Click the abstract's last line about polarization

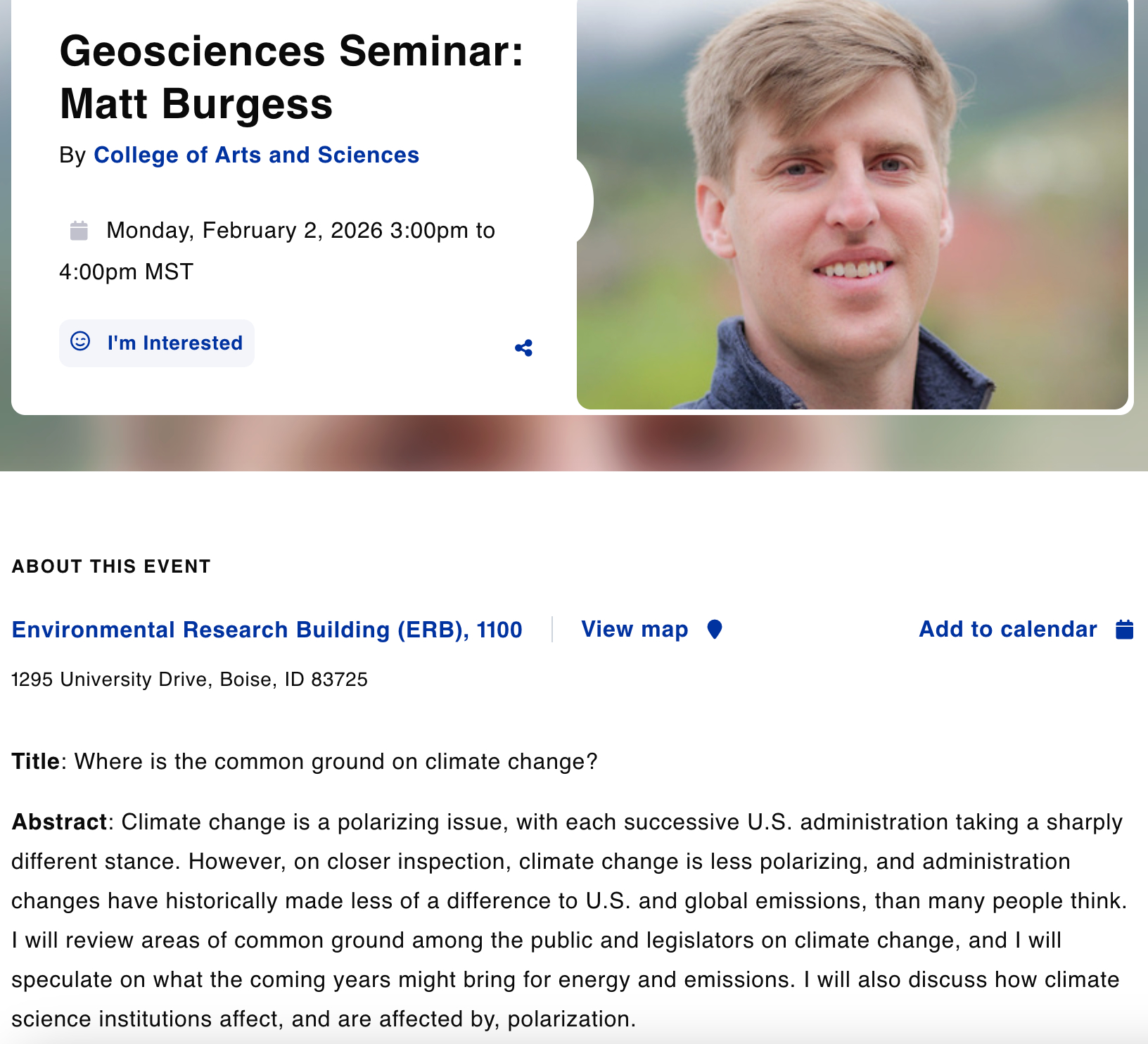pyautogui.click(x=323, y=1019)
